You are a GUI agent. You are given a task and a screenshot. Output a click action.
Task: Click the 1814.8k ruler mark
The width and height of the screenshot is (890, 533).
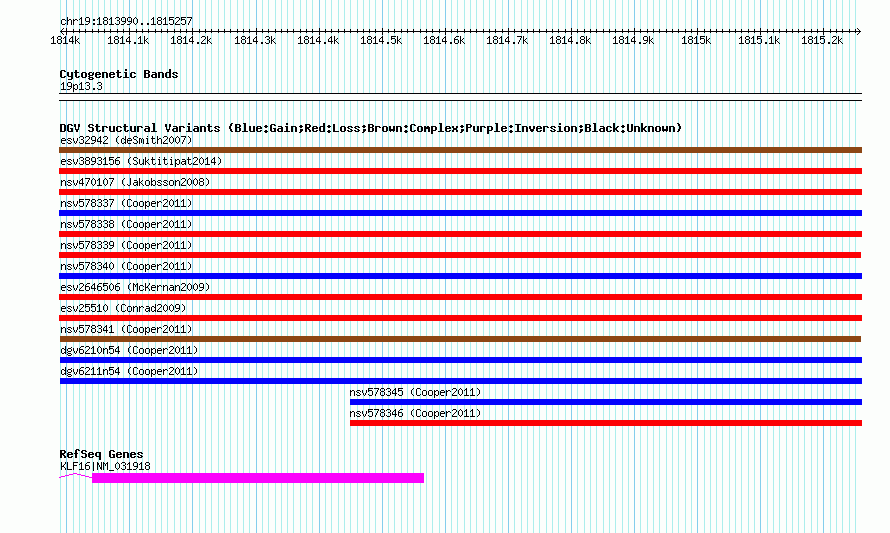pyautogui.click(x=570, y=40)
